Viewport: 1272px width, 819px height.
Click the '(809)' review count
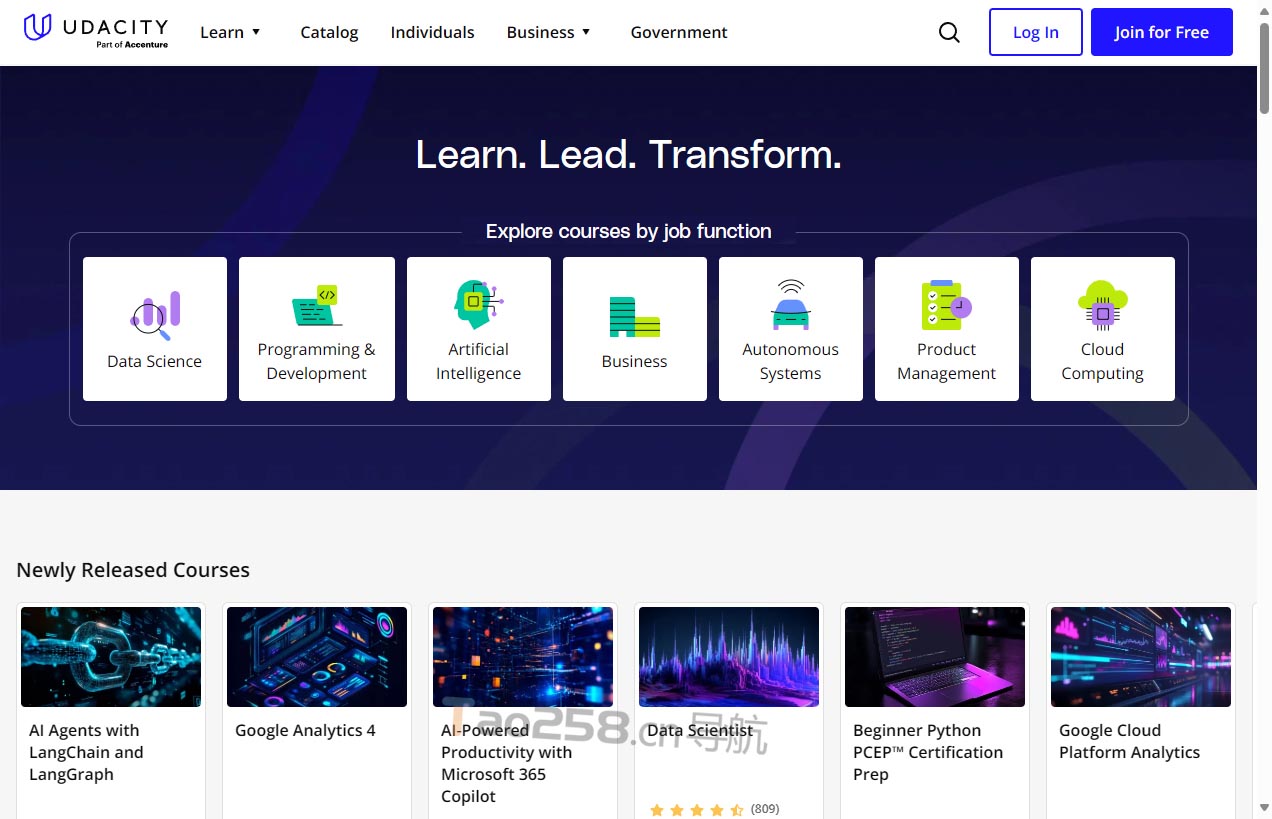click(x=765, y=809)
